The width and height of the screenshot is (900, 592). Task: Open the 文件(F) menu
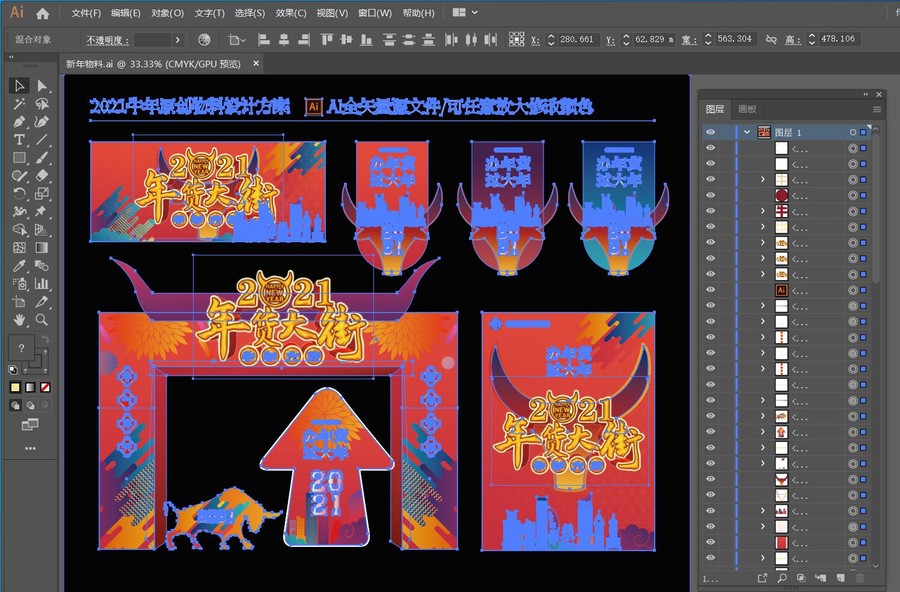click(x=86, y=13)
